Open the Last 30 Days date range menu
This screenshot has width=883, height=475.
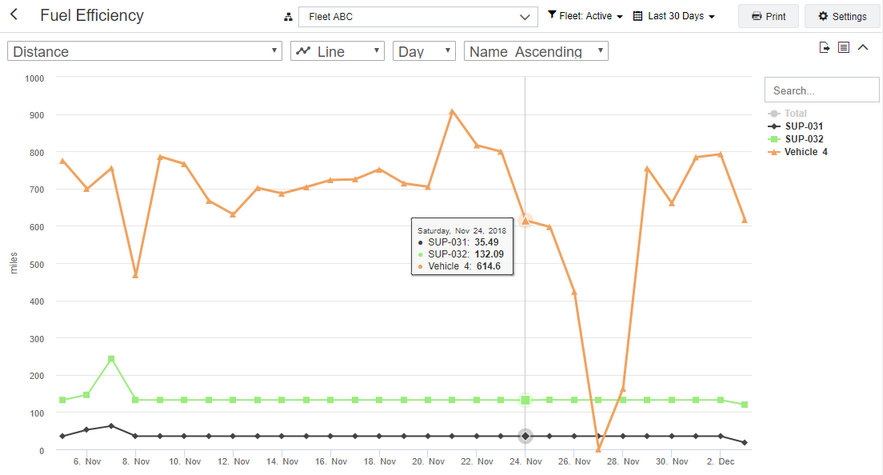pyautogui.click(x=674, y=16)
